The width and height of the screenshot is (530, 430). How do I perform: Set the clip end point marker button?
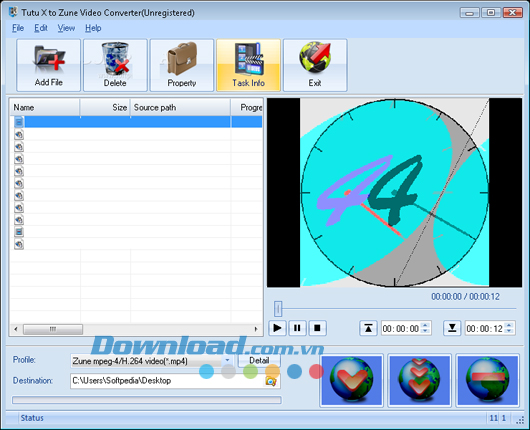coord(452,328)
